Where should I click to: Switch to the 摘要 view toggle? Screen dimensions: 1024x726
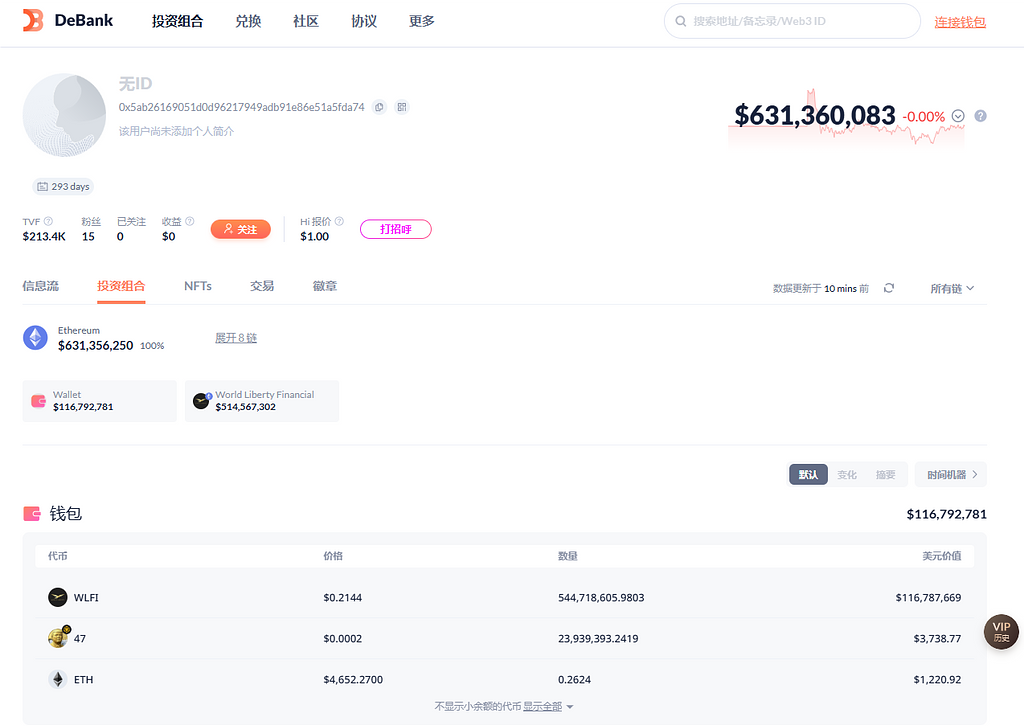click(x=886, y=474)
